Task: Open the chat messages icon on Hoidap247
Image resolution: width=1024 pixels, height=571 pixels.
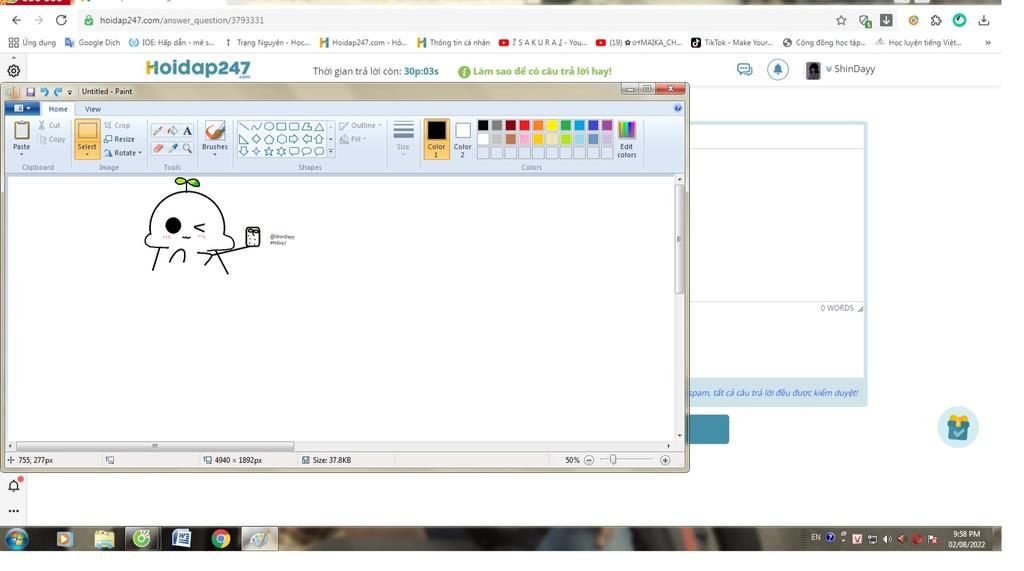Action: pyautogui.click(x=744, y=69)
